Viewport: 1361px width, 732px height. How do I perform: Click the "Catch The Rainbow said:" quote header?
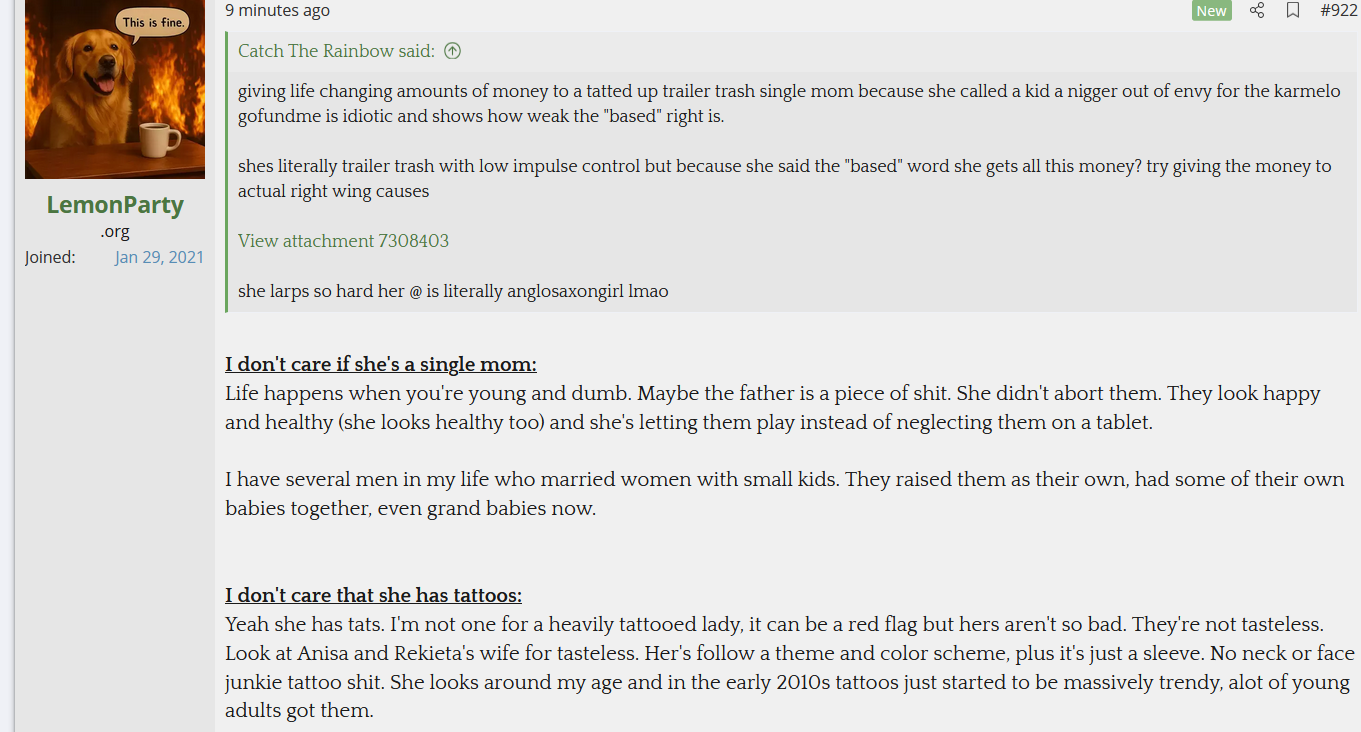tap(336, 51)
